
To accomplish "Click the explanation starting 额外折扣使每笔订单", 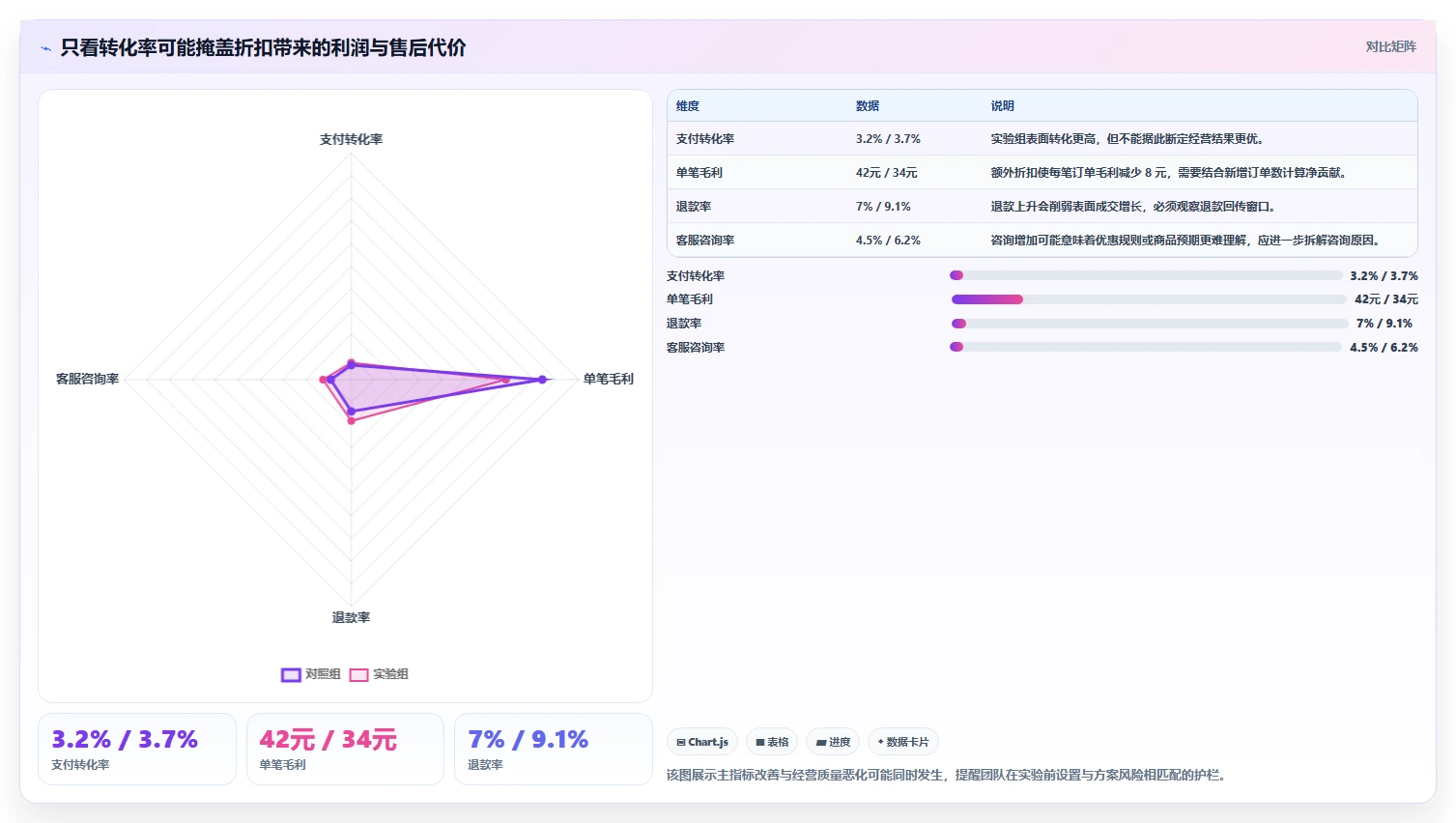I will 1169,173.
